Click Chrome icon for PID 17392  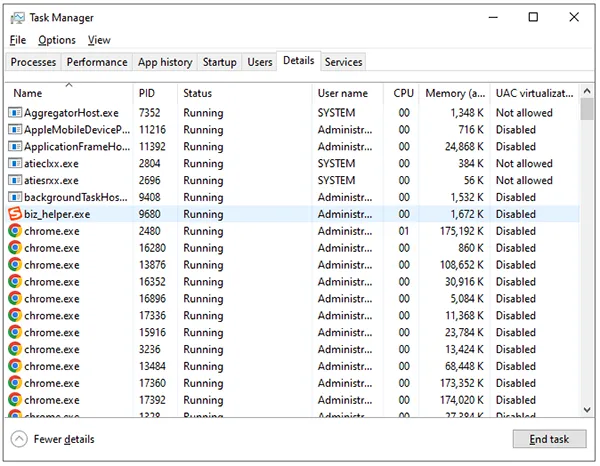coord(15,400)
